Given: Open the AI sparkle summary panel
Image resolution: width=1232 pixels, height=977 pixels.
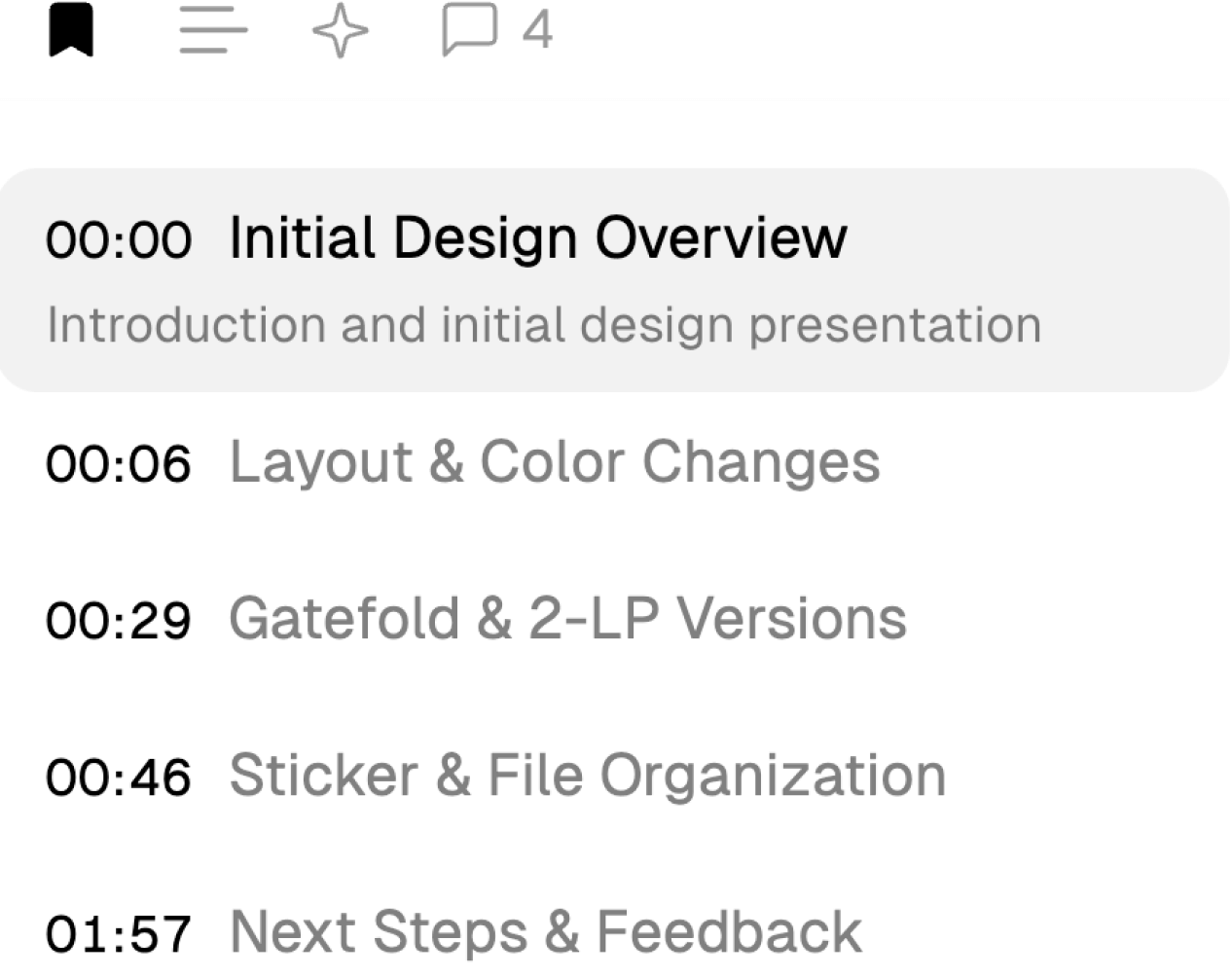Looking at the screenshot, I should (340, 30).
